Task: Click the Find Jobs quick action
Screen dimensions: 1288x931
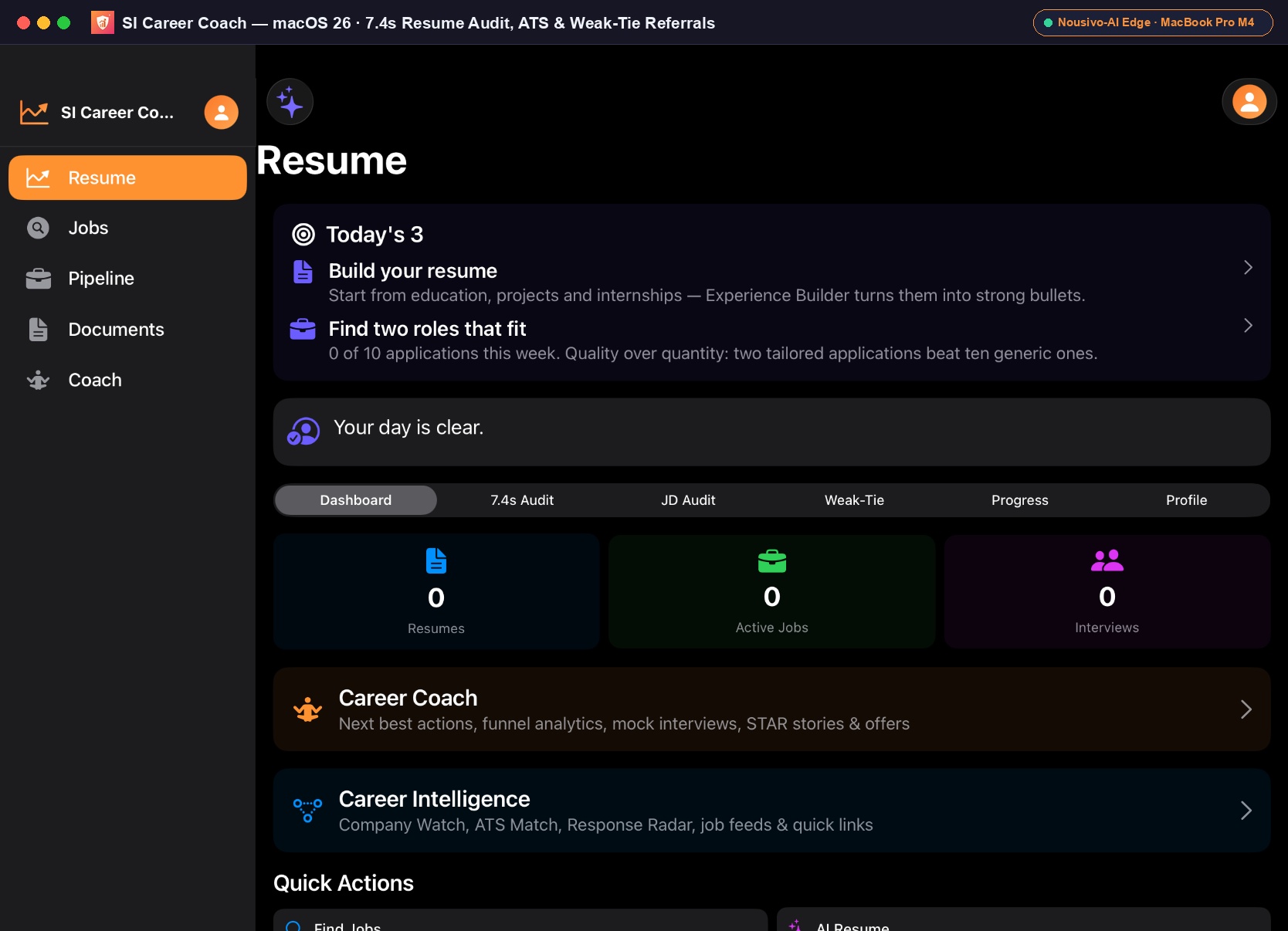Action: (x=520, y=920)
